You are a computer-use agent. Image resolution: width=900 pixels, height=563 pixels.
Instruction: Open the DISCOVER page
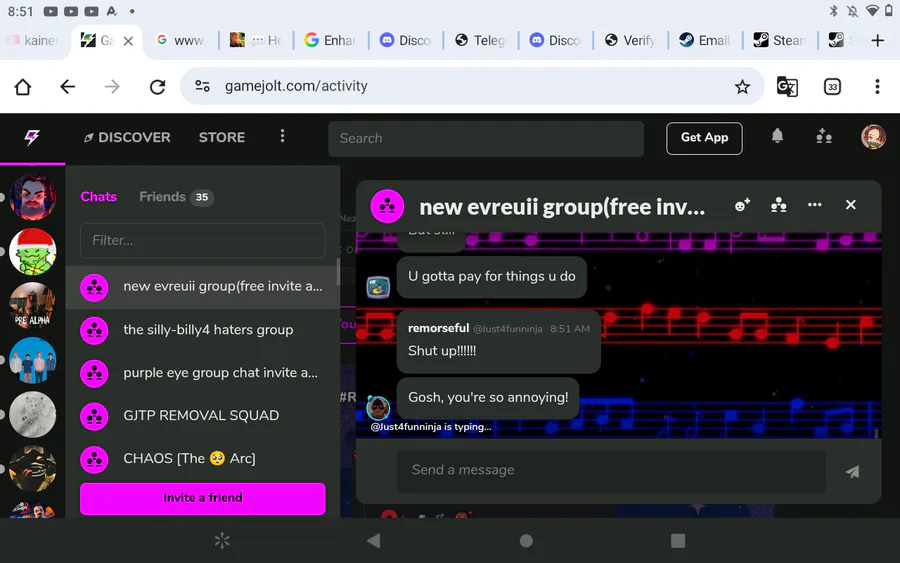click(x=127, y=137)
